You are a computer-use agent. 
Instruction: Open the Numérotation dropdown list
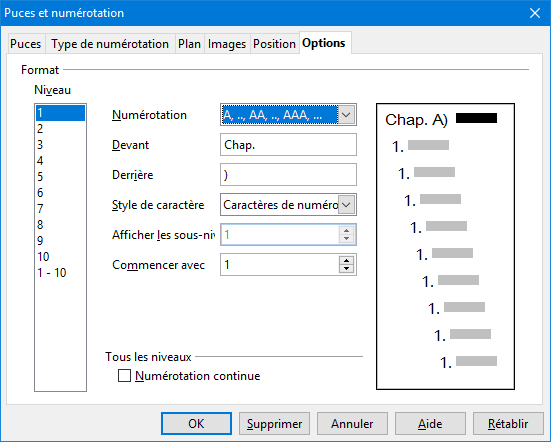(346, 115)
